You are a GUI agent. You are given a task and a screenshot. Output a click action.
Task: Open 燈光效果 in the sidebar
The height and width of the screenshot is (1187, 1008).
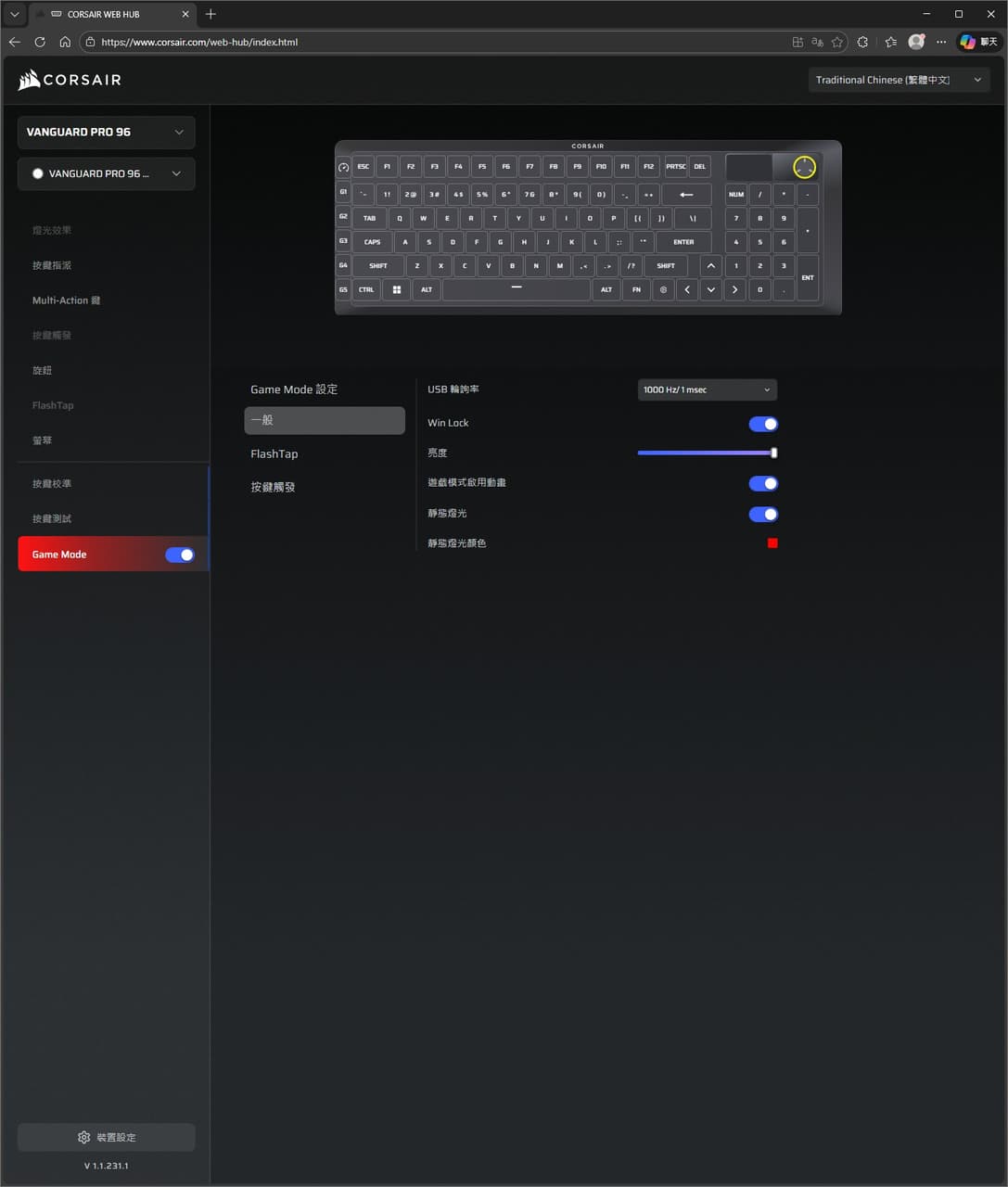coord(52,230)
